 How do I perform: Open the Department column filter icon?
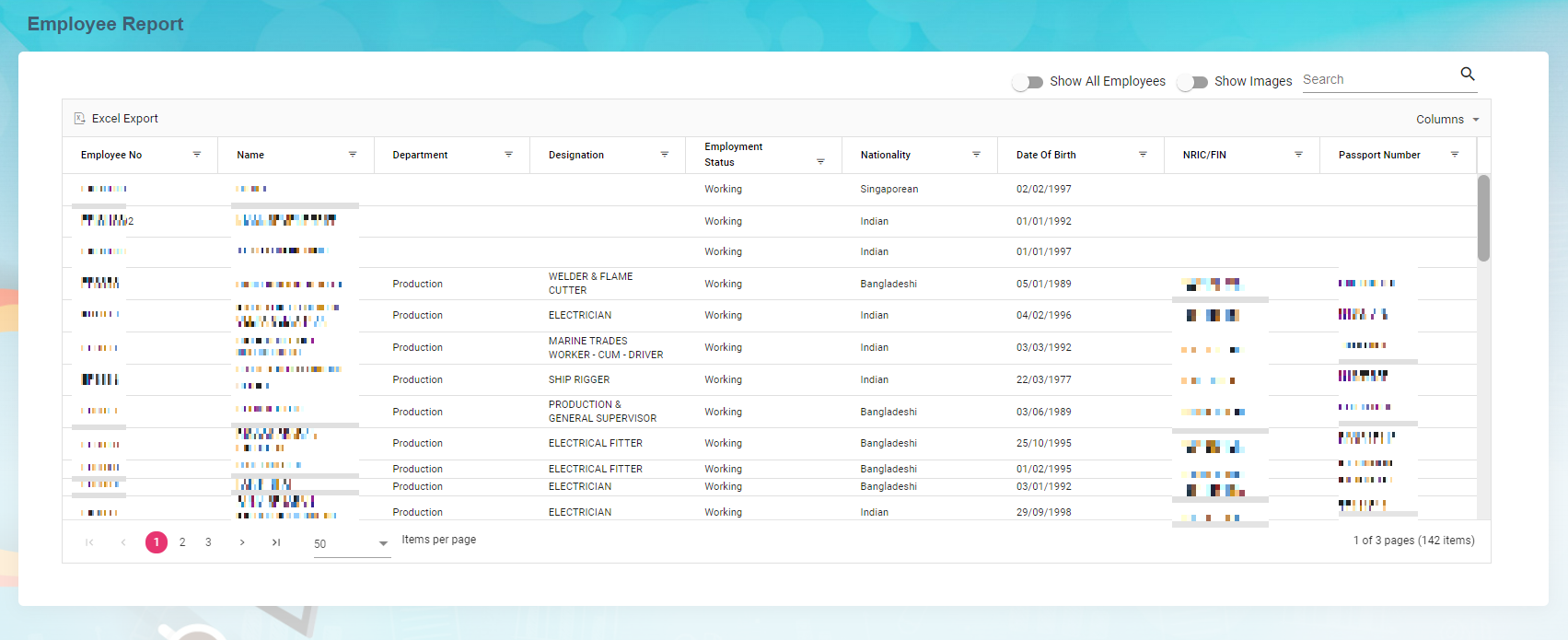508,155
